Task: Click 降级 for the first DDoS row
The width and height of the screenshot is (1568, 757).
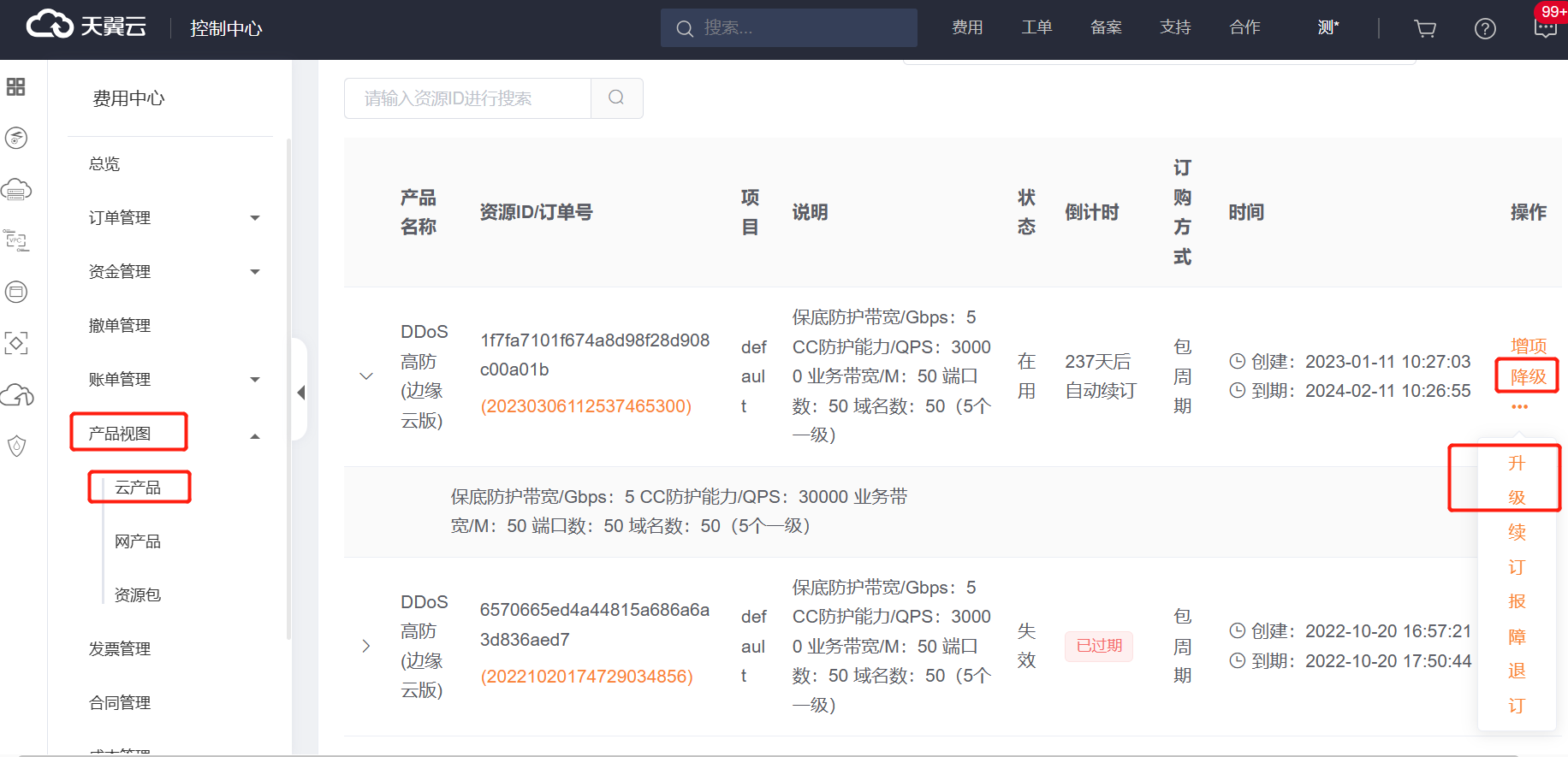Action: click(x=1529, y=376)
